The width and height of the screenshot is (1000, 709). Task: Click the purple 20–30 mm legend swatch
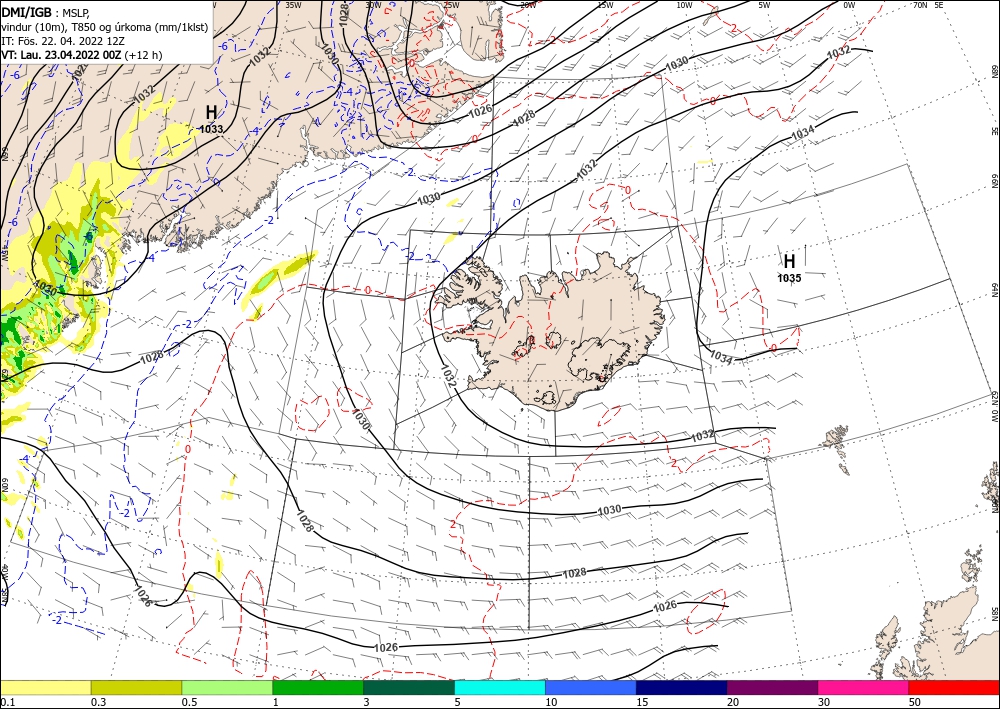click(x=772, y=687)
